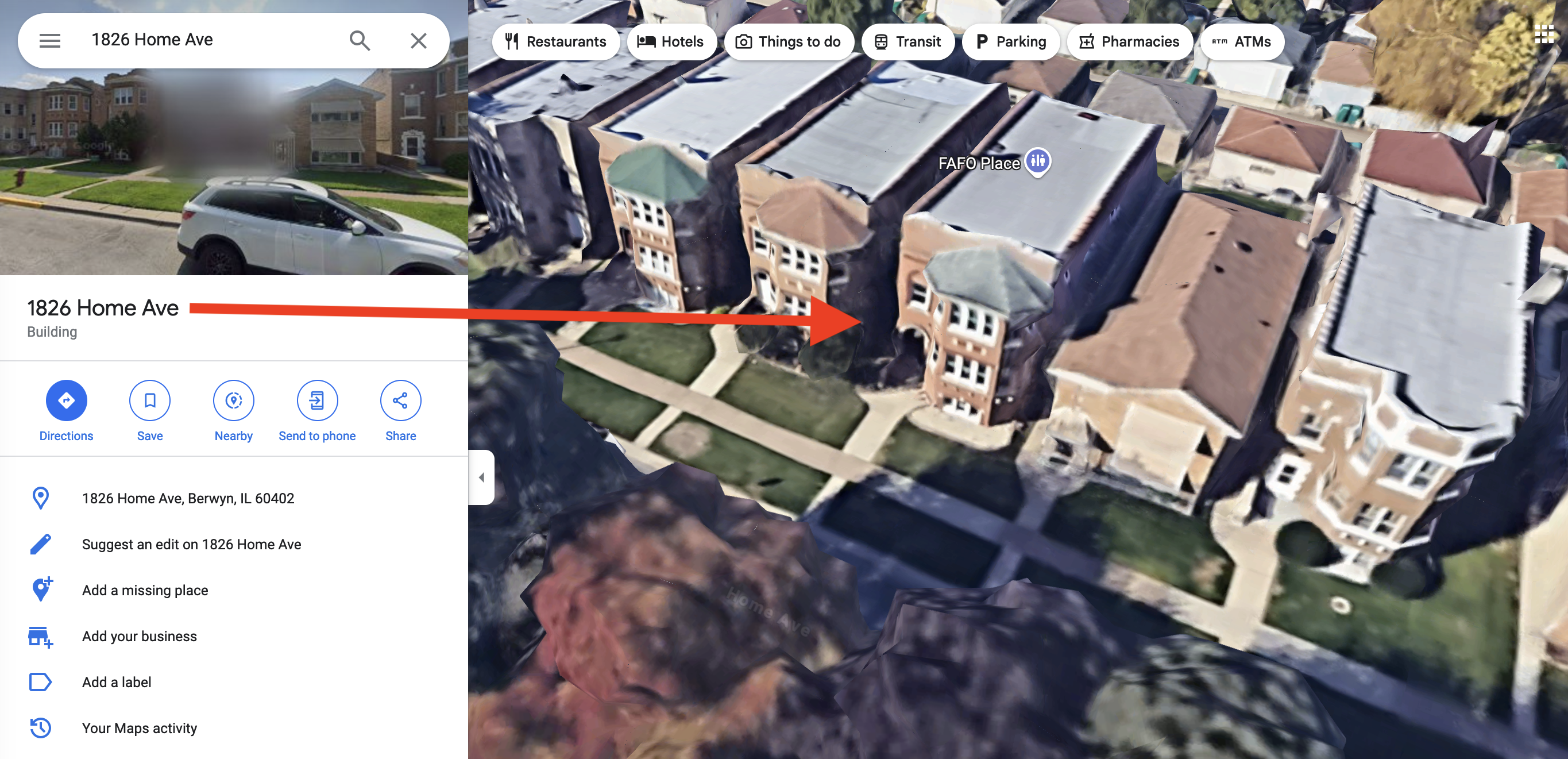Collapse the side panel arrow

click(481, 477)
